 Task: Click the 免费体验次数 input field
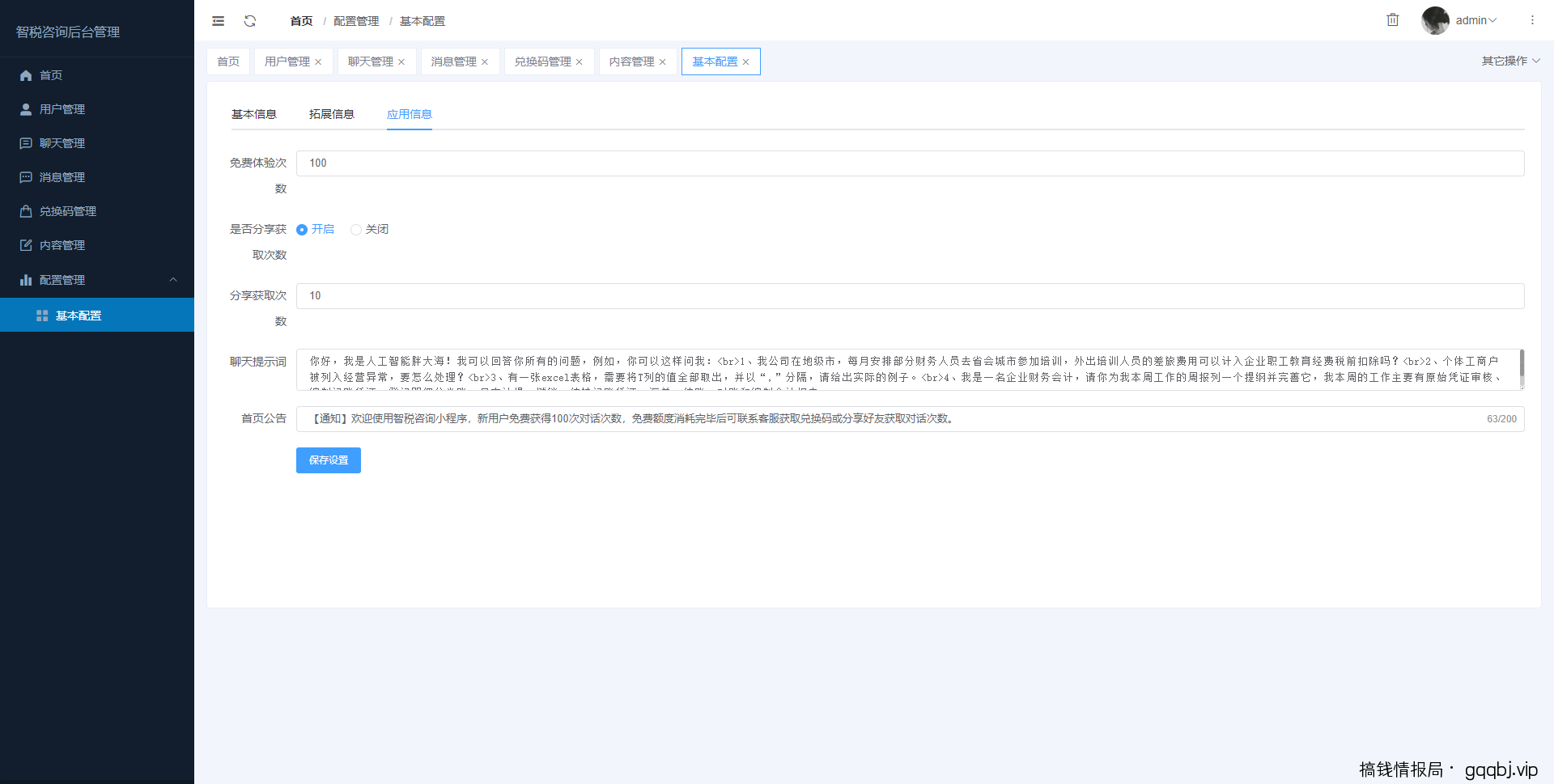[910, 163]
